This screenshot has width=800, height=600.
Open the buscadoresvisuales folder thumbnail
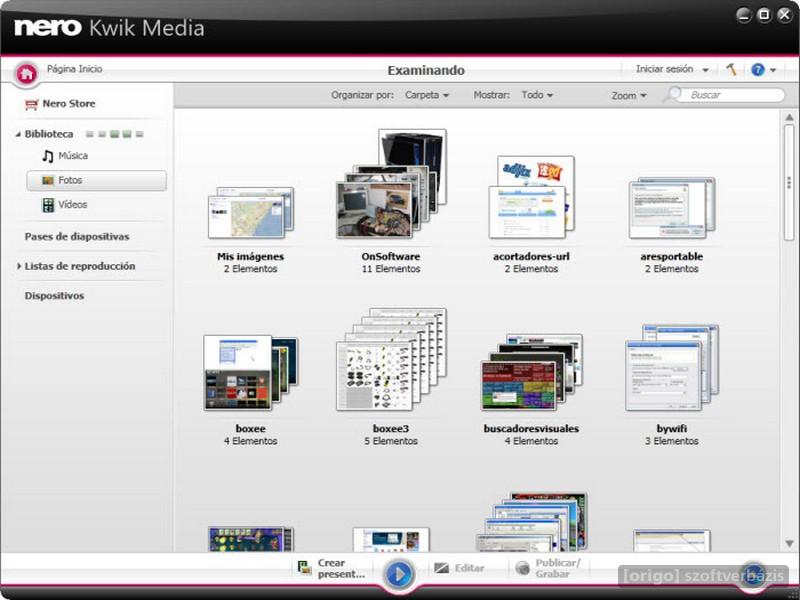[531, 372]
